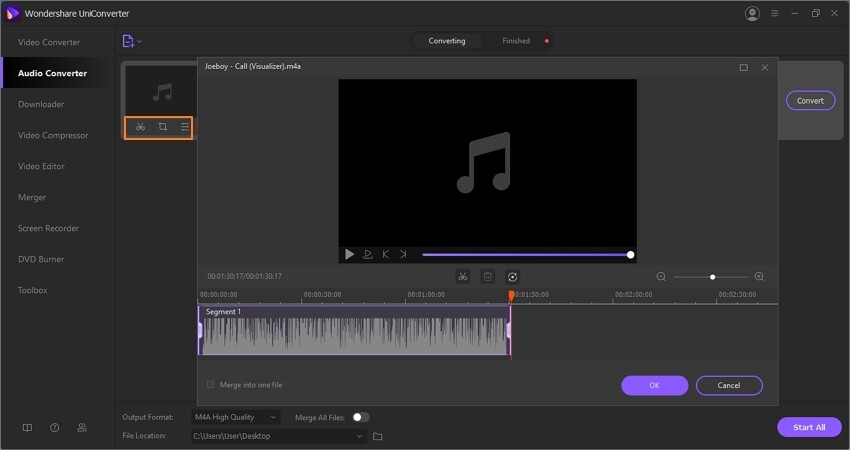Click the right trim handle of Segment 1
Viewport: 850px width, 450px height.
coord(508,331)
